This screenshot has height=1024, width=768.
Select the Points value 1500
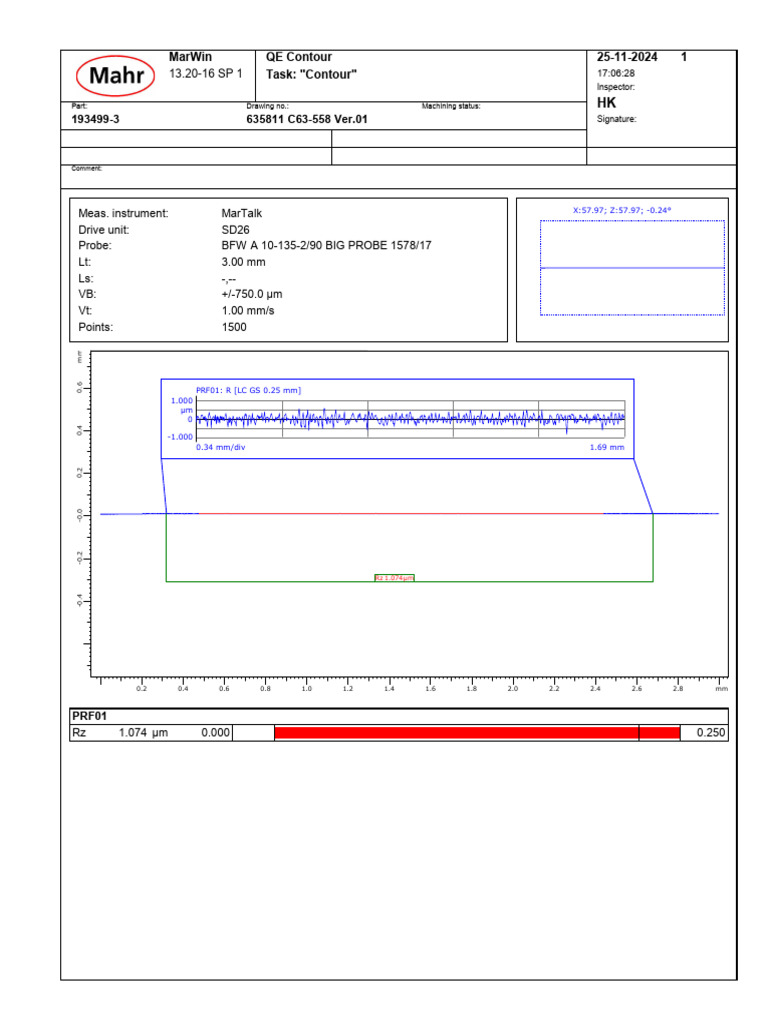[x=234, y=327]
